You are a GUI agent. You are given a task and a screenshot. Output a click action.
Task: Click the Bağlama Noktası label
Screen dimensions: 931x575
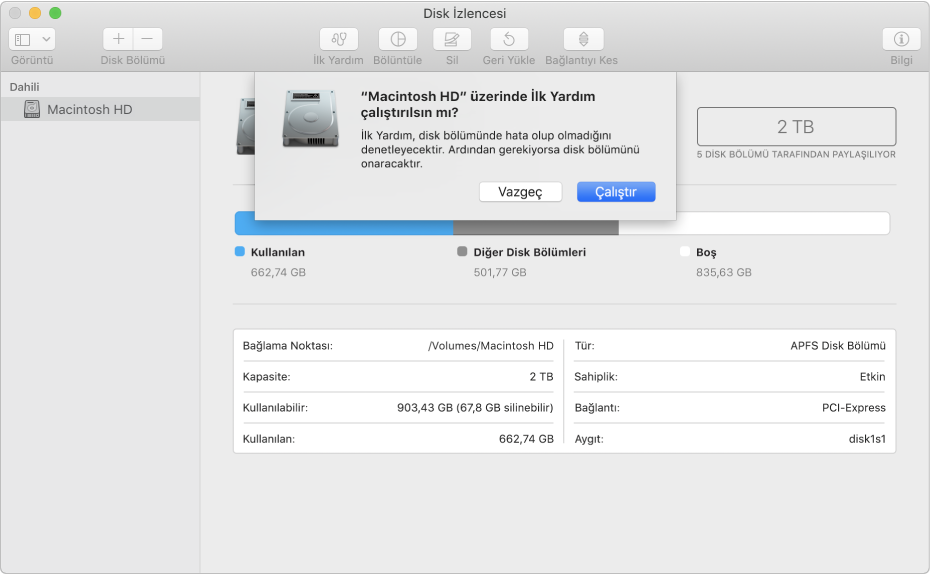[x=287, y=346]
